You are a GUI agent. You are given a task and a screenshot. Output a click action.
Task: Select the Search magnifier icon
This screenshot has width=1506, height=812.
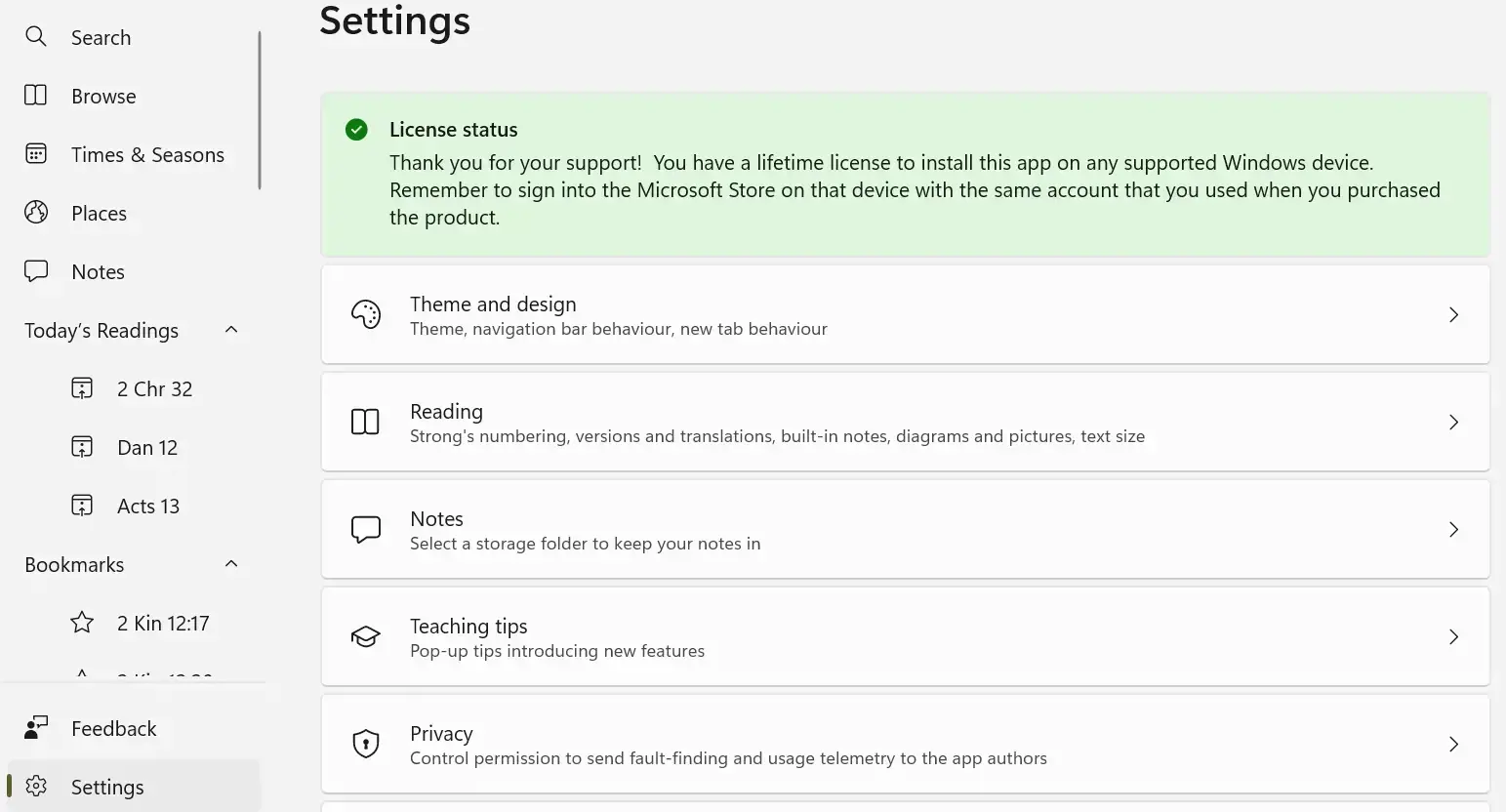click(x=35, y=36)
